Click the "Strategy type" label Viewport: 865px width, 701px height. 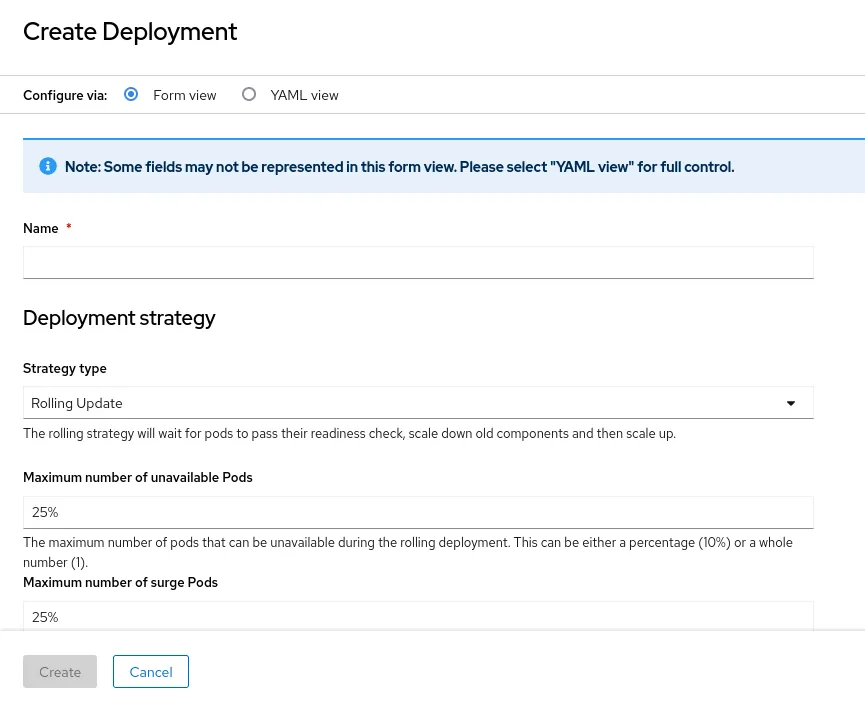point(65,368)
